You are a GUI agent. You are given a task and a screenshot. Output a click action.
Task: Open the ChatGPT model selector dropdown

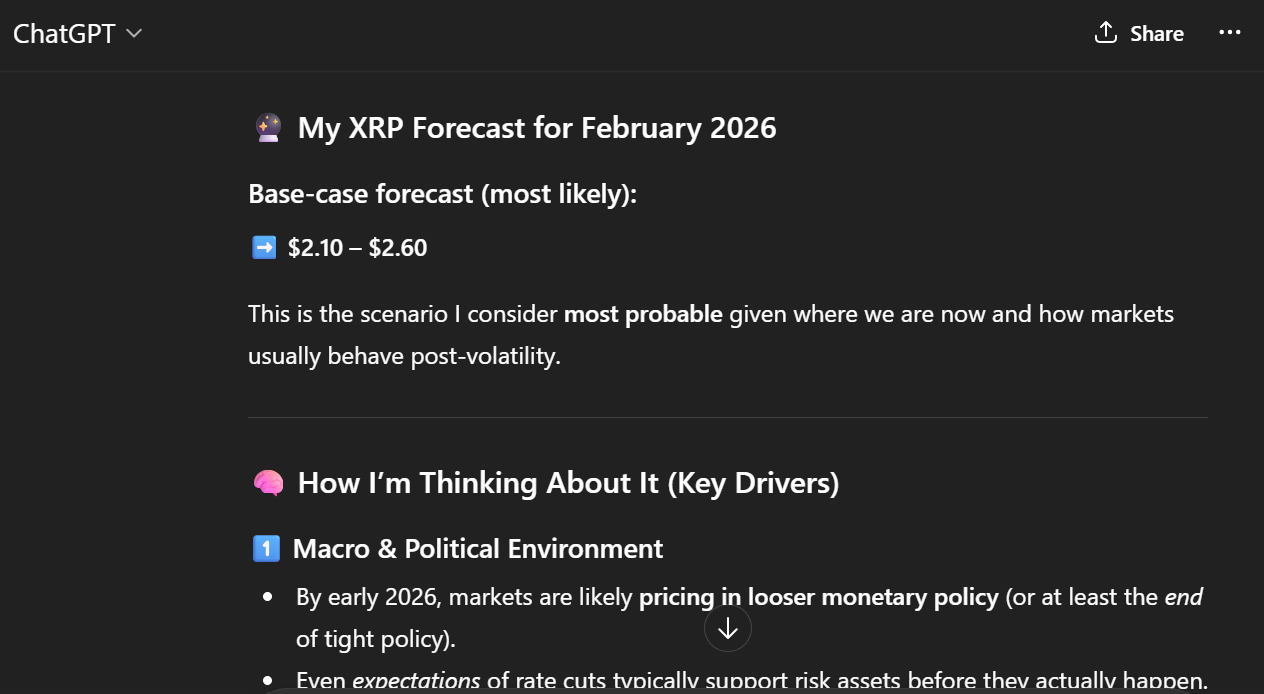78,33
